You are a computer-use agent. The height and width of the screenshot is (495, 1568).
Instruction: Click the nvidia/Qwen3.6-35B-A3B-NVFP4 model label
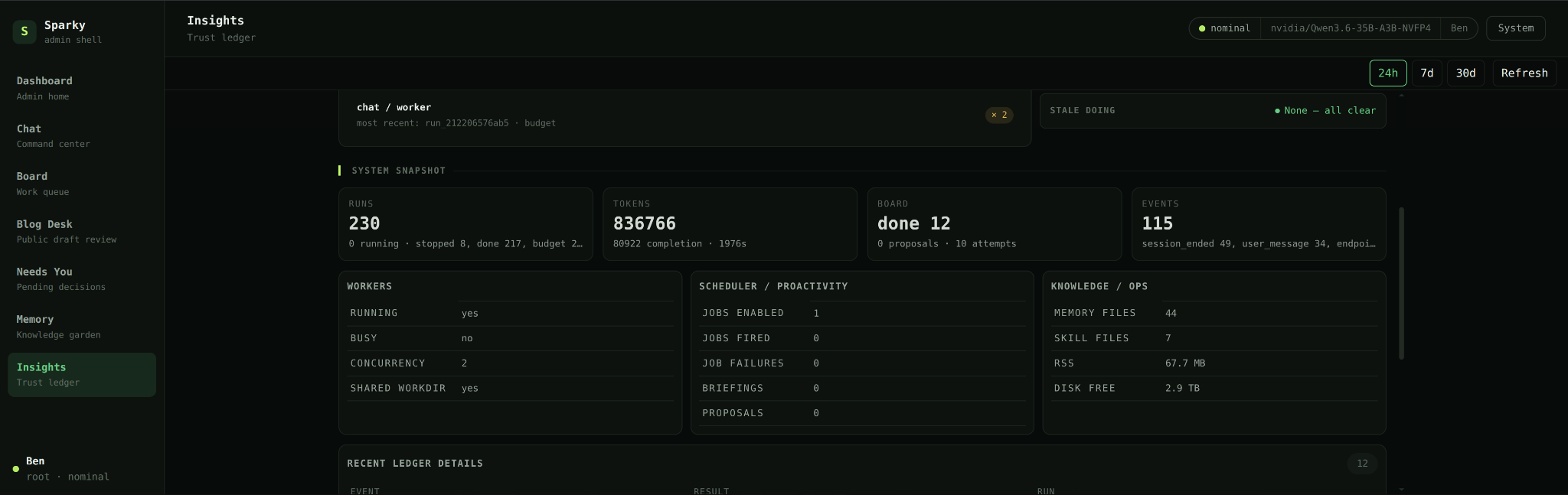[x=1351, y=28]
